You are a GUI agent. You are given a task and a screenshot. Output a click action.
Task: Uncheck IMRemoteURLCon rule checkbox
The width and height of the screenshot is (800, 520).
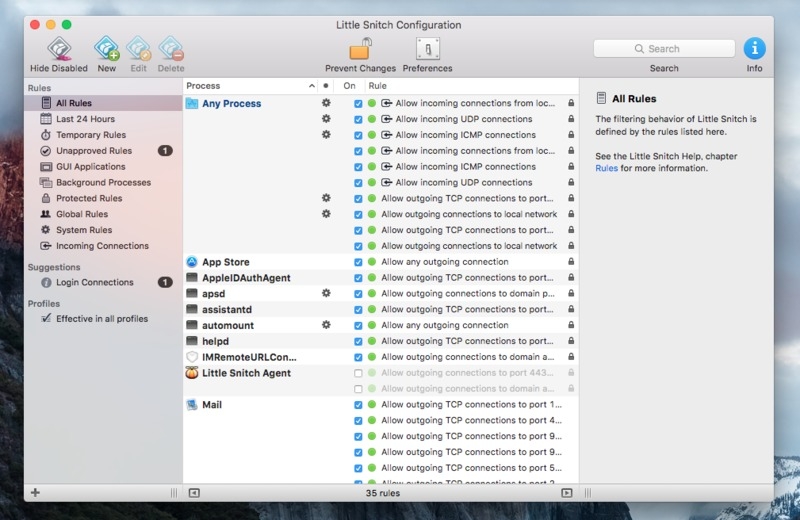358,357
